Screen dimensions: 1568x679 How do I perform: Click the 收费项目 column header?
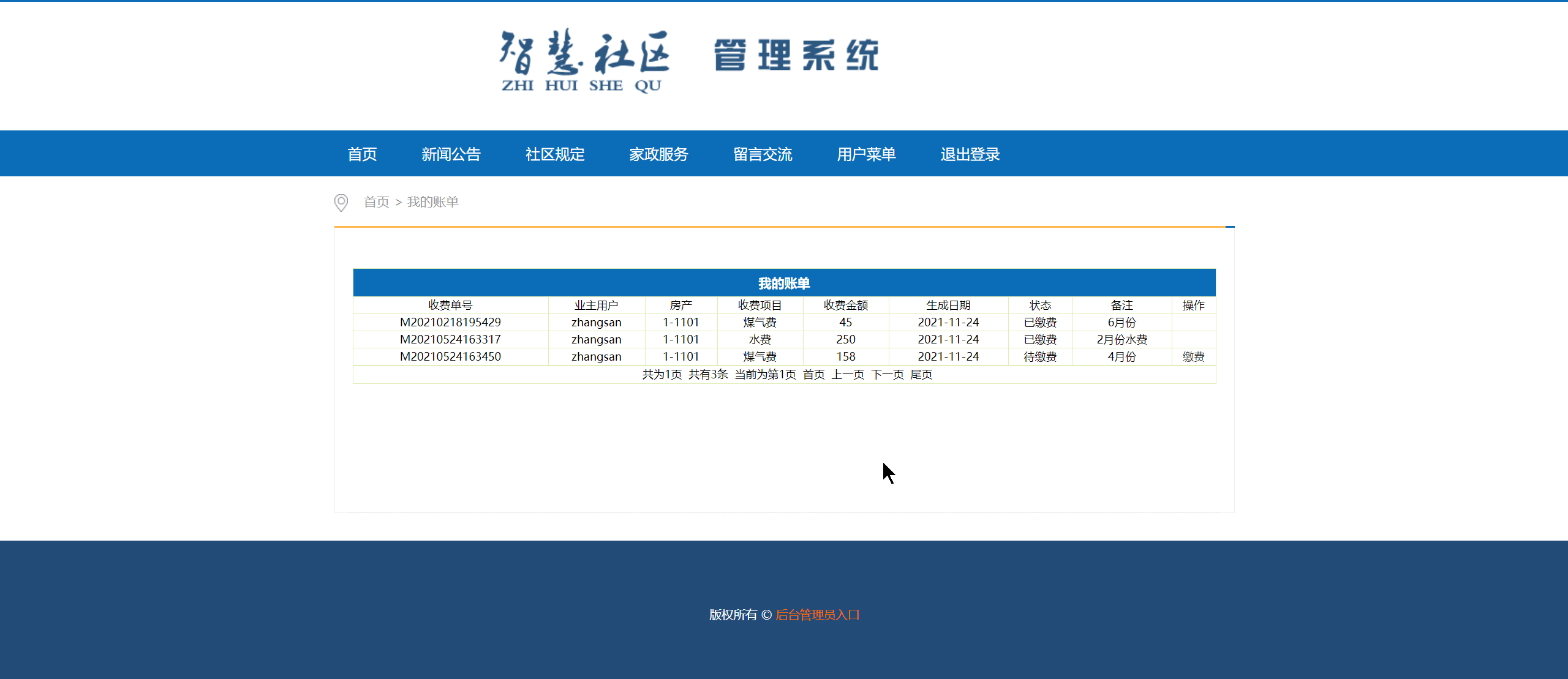coord(759,306)
